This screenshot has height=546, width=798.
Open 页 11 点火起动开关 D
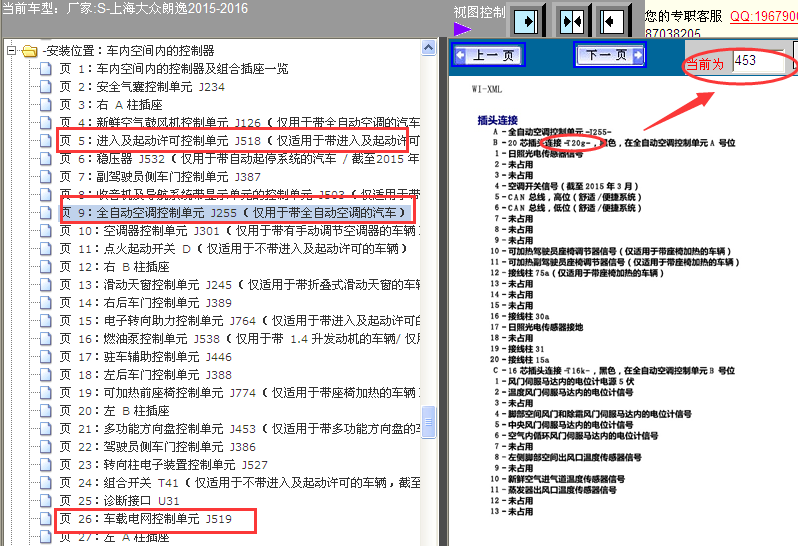click(234, 249)
